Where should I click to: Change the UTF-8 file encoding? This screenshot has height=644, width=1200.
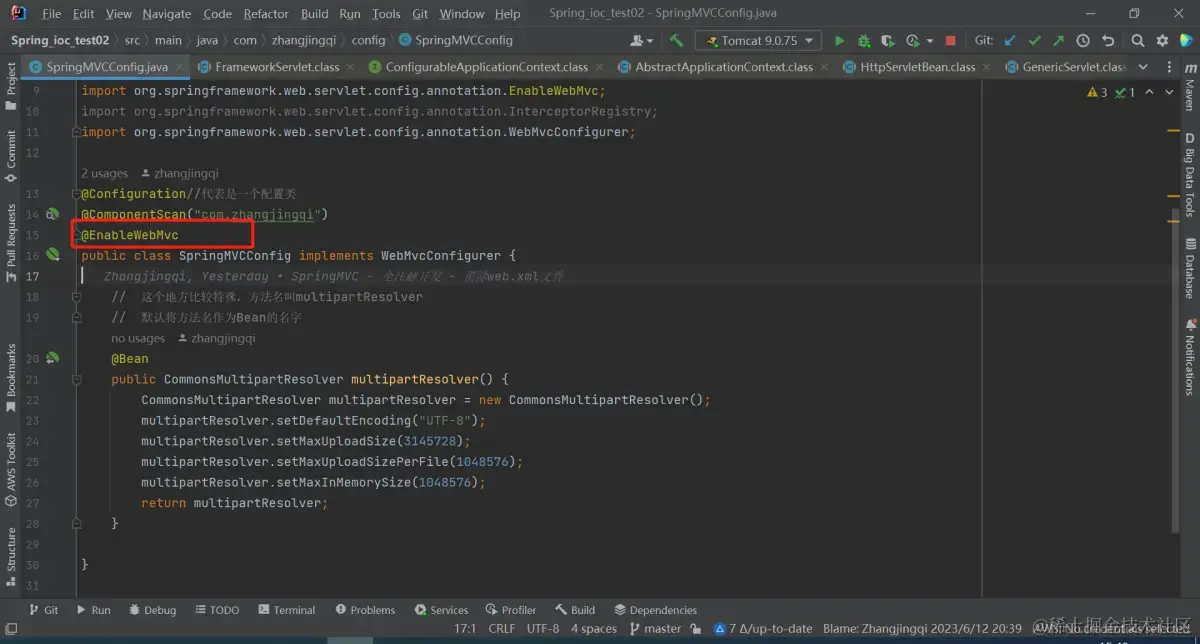pos(543,628)
